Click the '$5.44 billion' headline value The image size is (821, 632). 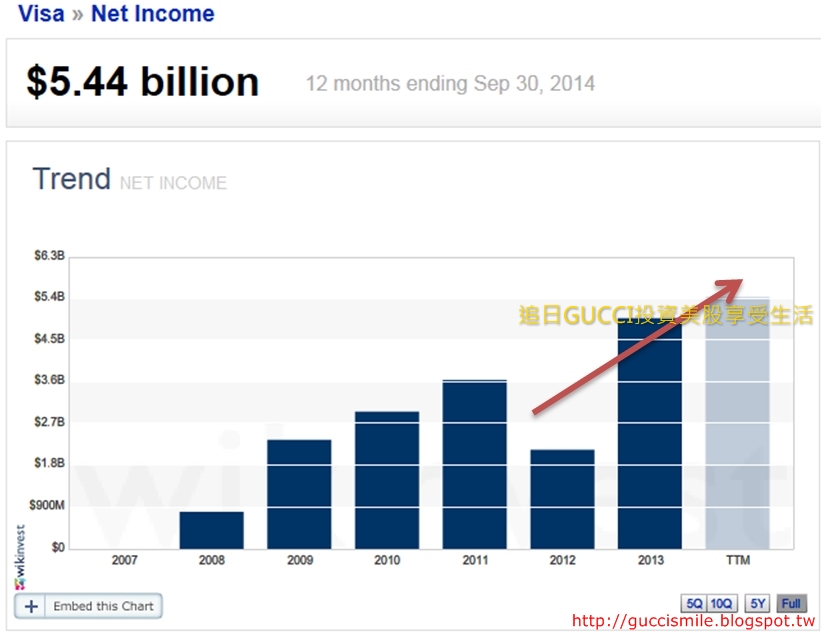(143, 82)
